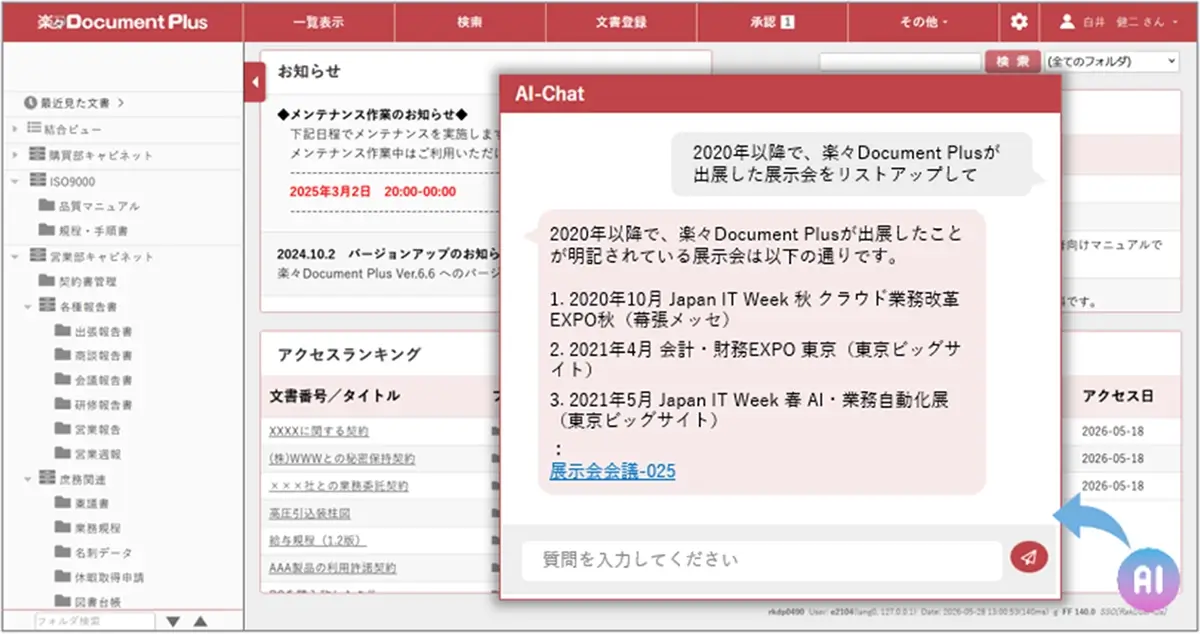Collapse the ISO9000 tree node arrow
Screen dimensions: 1200x634
[x=16, y=181]
